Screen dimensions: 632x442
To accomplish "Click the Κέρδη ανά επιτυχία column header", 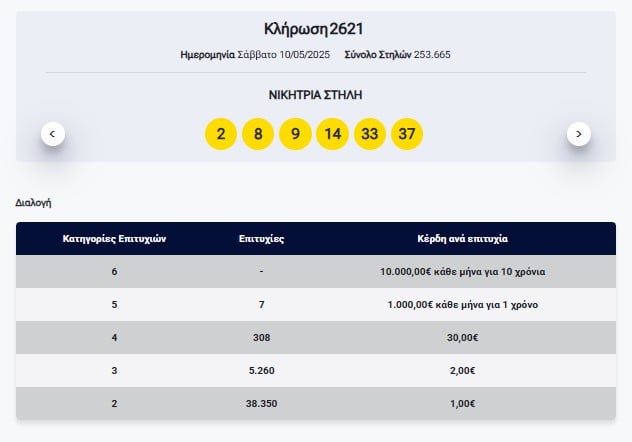I will (x=463, y=239).
